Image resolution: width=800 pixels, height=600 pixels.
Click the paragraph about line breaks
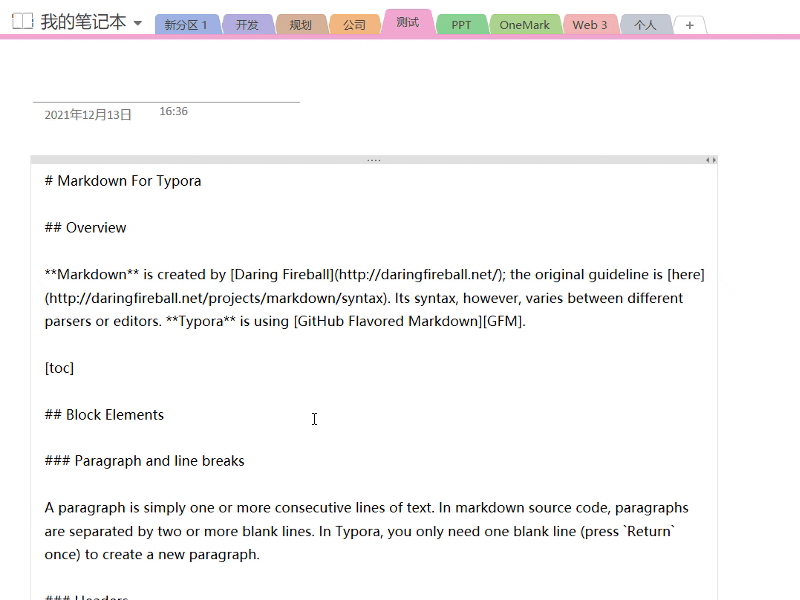360,530
